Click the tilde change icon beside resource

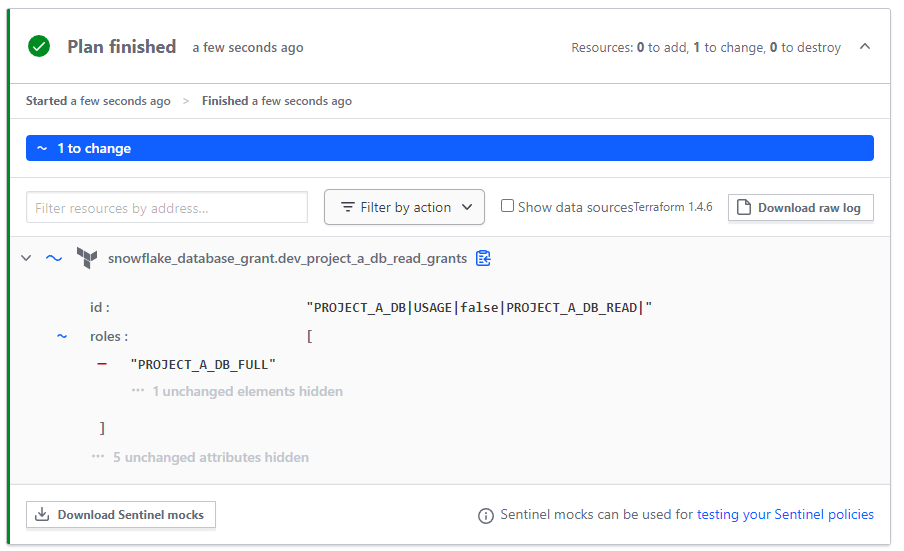pos(54,258)
